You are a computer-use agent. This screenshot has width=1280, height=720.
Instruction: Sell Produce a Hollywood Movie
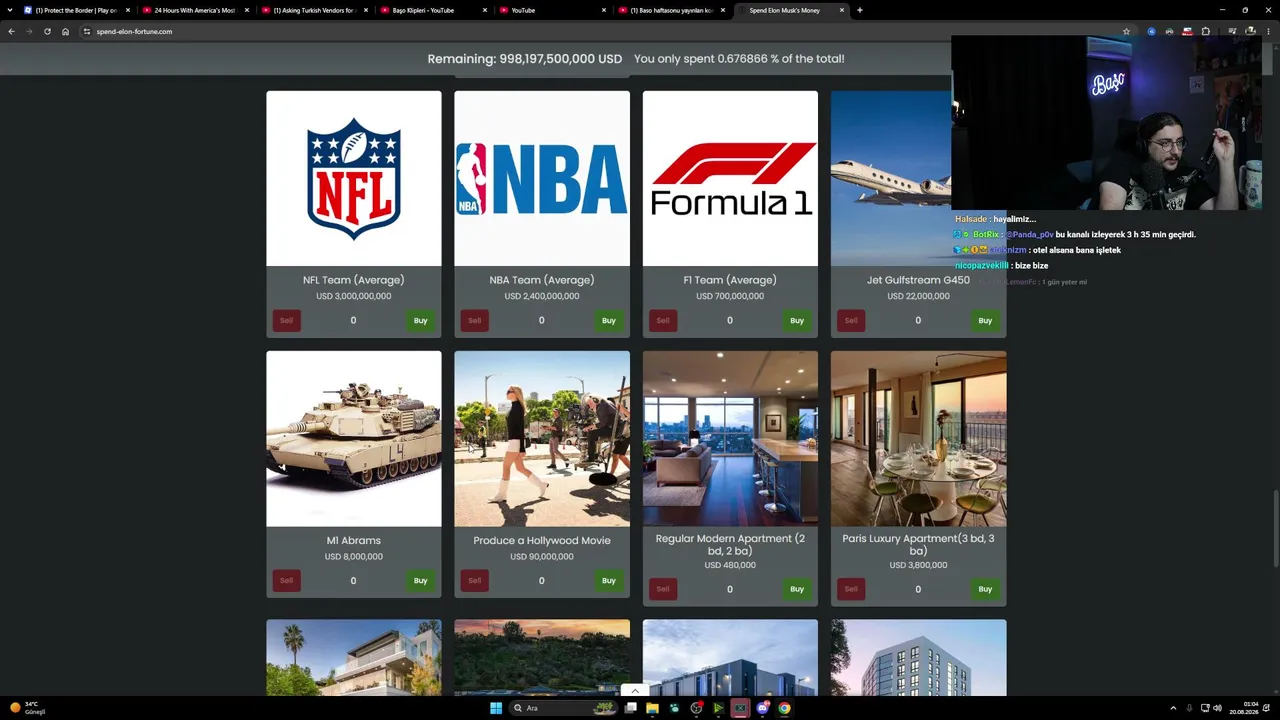pyautogui.click(x=475, y=581)
